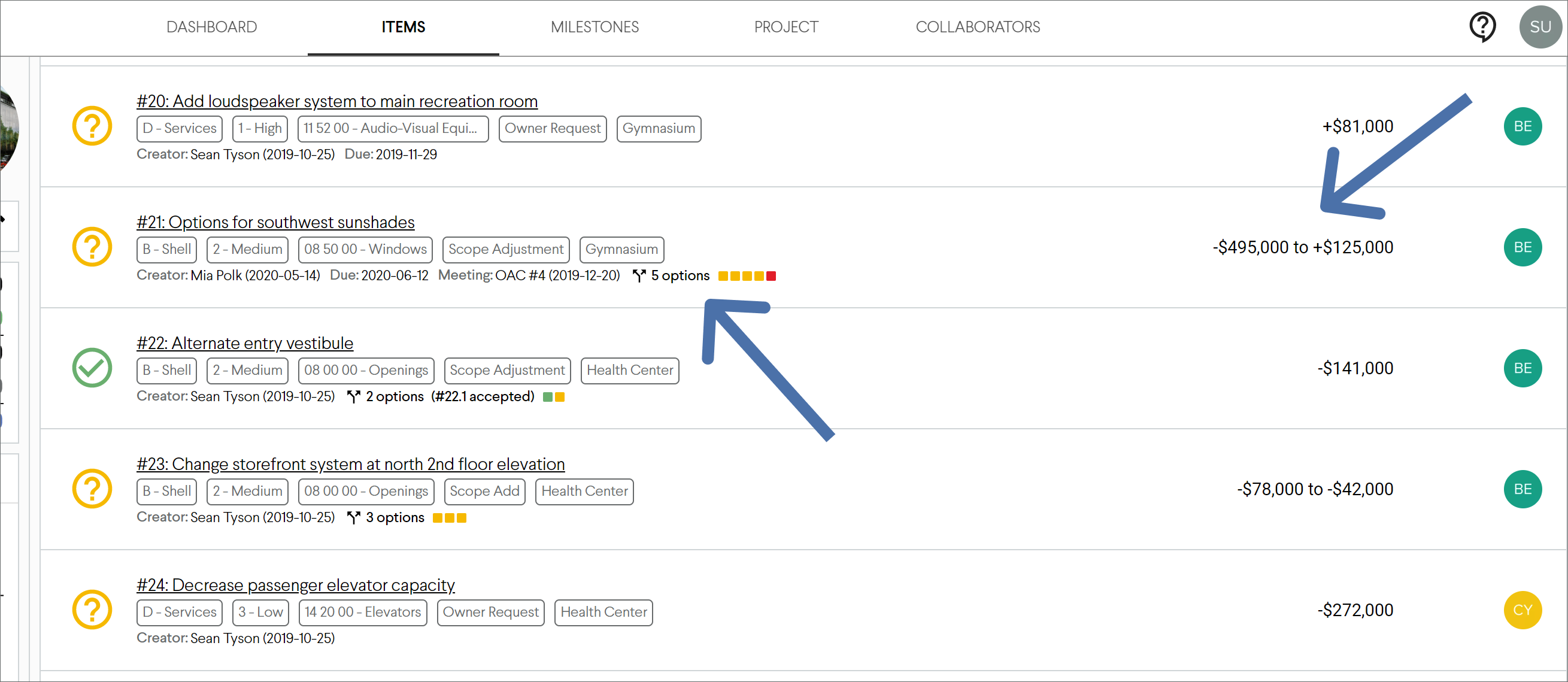Click BE assignee avatar on item #21
The width and height of the screenshot is (1568, 682).
[x=1522, y=247]
